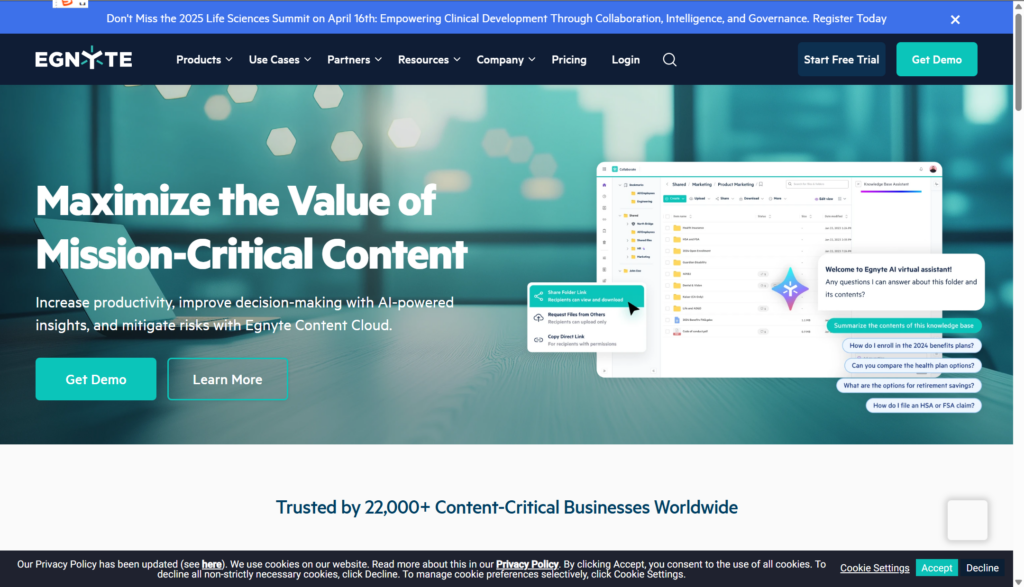Click the AI sparkle star icon

click(790, 288)
